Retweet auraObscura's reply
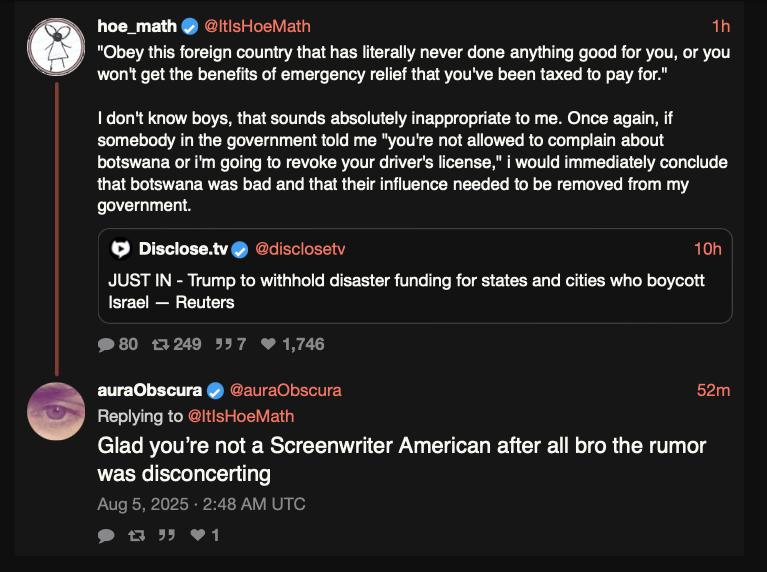Image resolution: width=767 pixels, height=572 pixels. 136,535
